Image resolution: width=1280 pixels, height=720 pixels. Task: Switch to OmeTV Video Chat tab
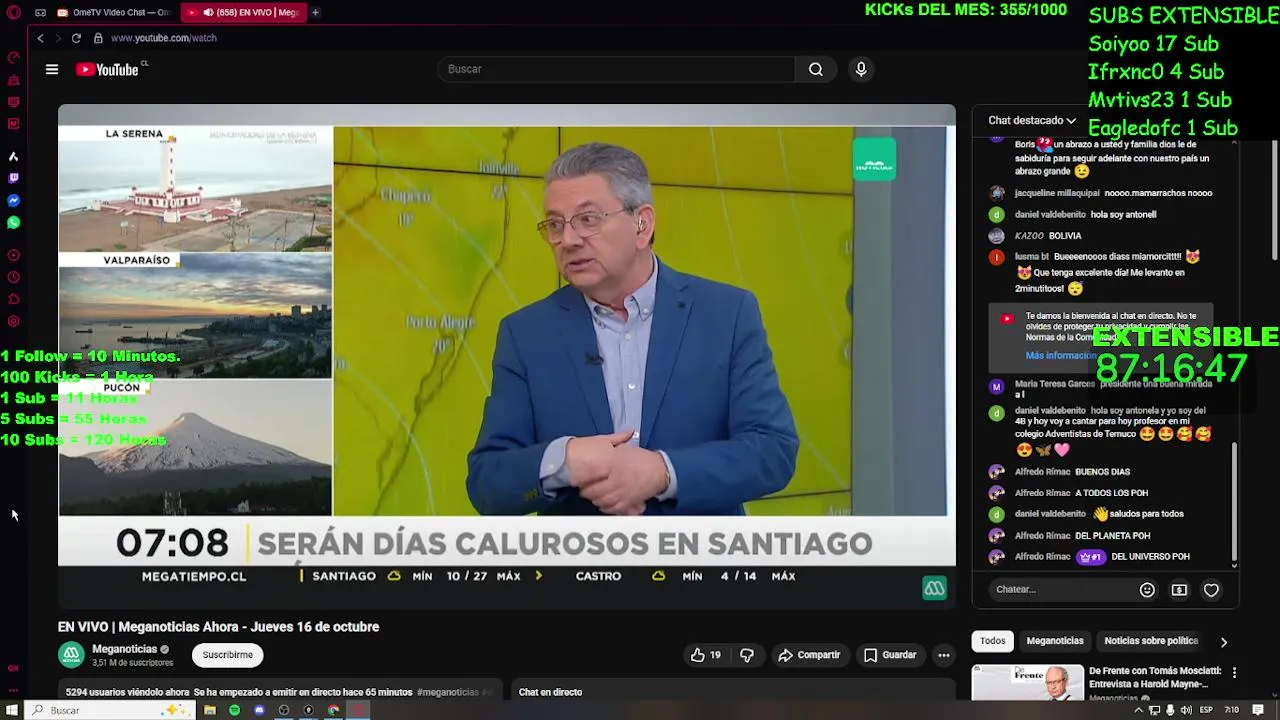coord(114,13)
